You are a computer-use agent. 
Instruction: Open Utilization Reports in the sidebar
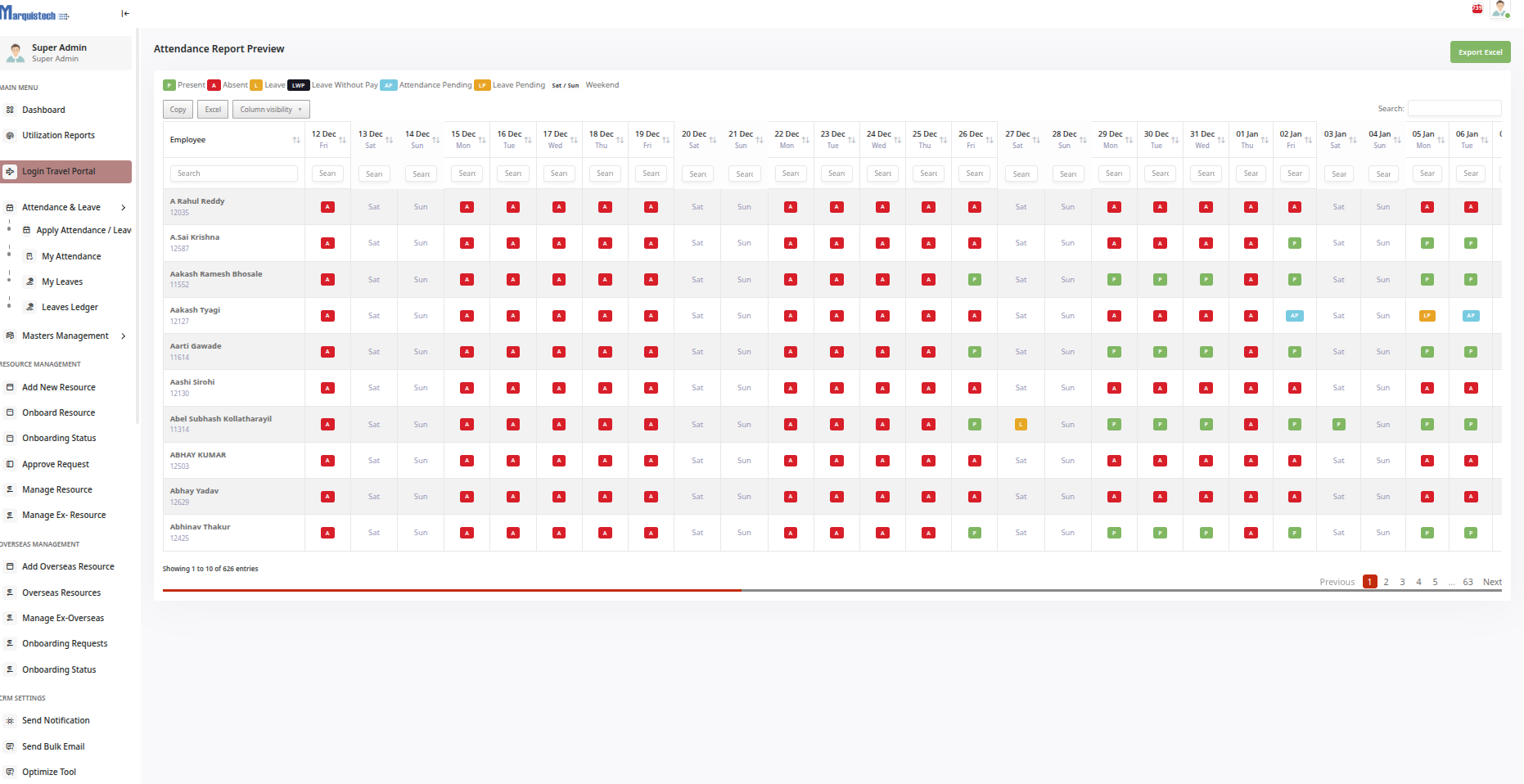58,136
